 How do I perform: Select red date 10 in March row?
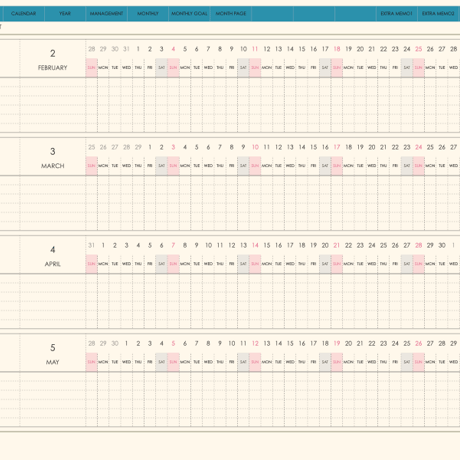(x=255, y=147)
